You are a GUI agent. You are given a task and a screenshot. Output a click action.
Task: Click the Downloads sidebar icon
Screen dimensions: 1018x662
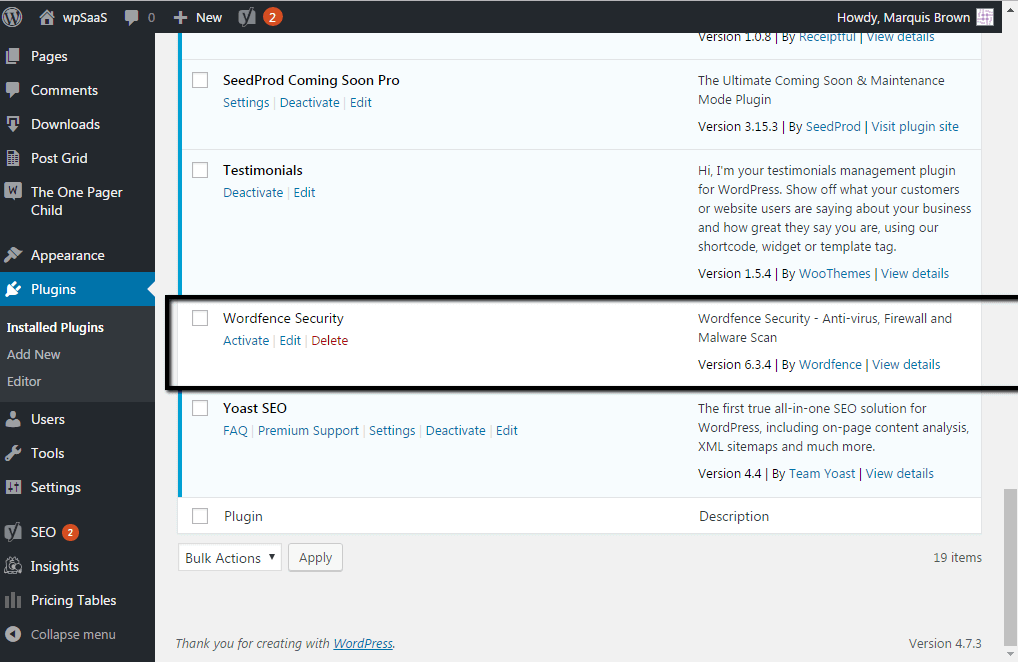pyautogui.click(x=13, y=124)
